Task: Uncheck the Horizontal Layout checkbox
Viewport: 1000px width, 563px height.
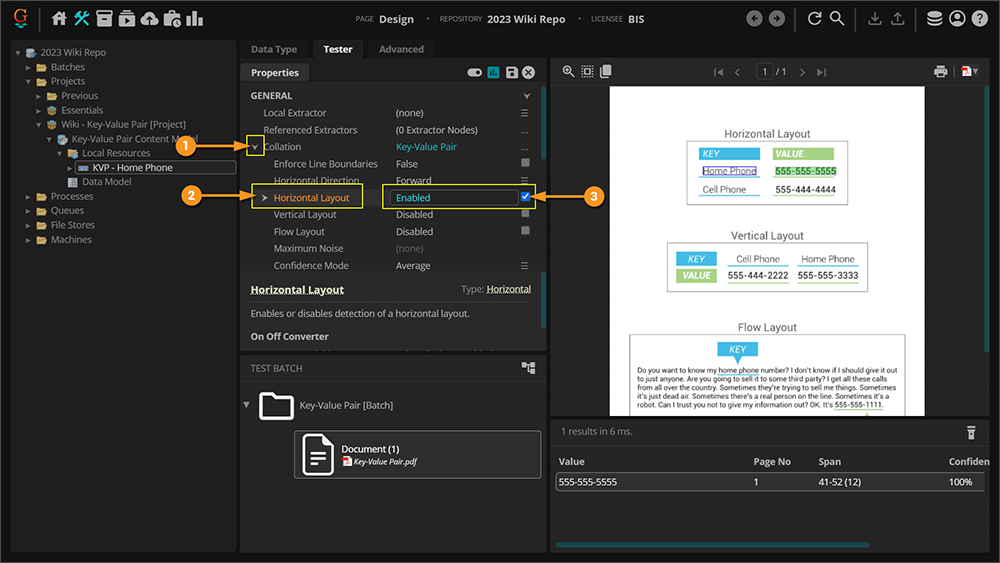Action: (x=525, y=198)
